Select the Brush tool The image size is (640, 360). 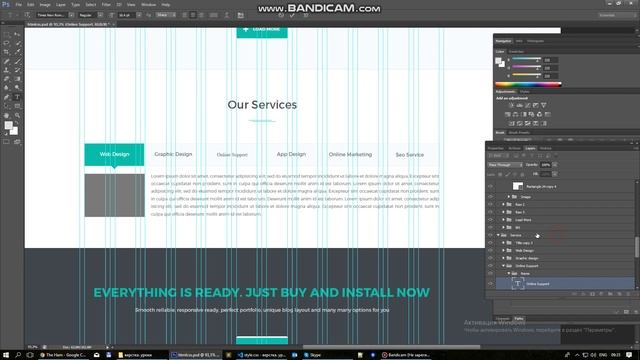(17, 61)
